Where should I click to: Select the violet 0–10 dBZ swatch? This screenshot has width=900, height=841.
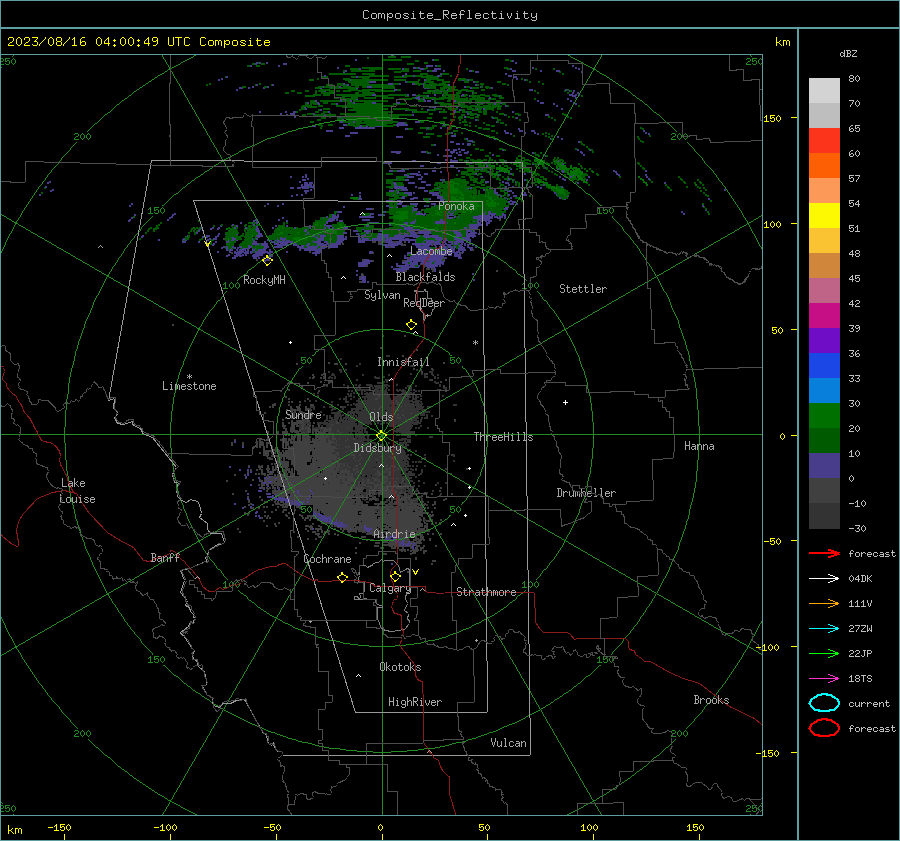pyautogui.click(x=824, y=466)
